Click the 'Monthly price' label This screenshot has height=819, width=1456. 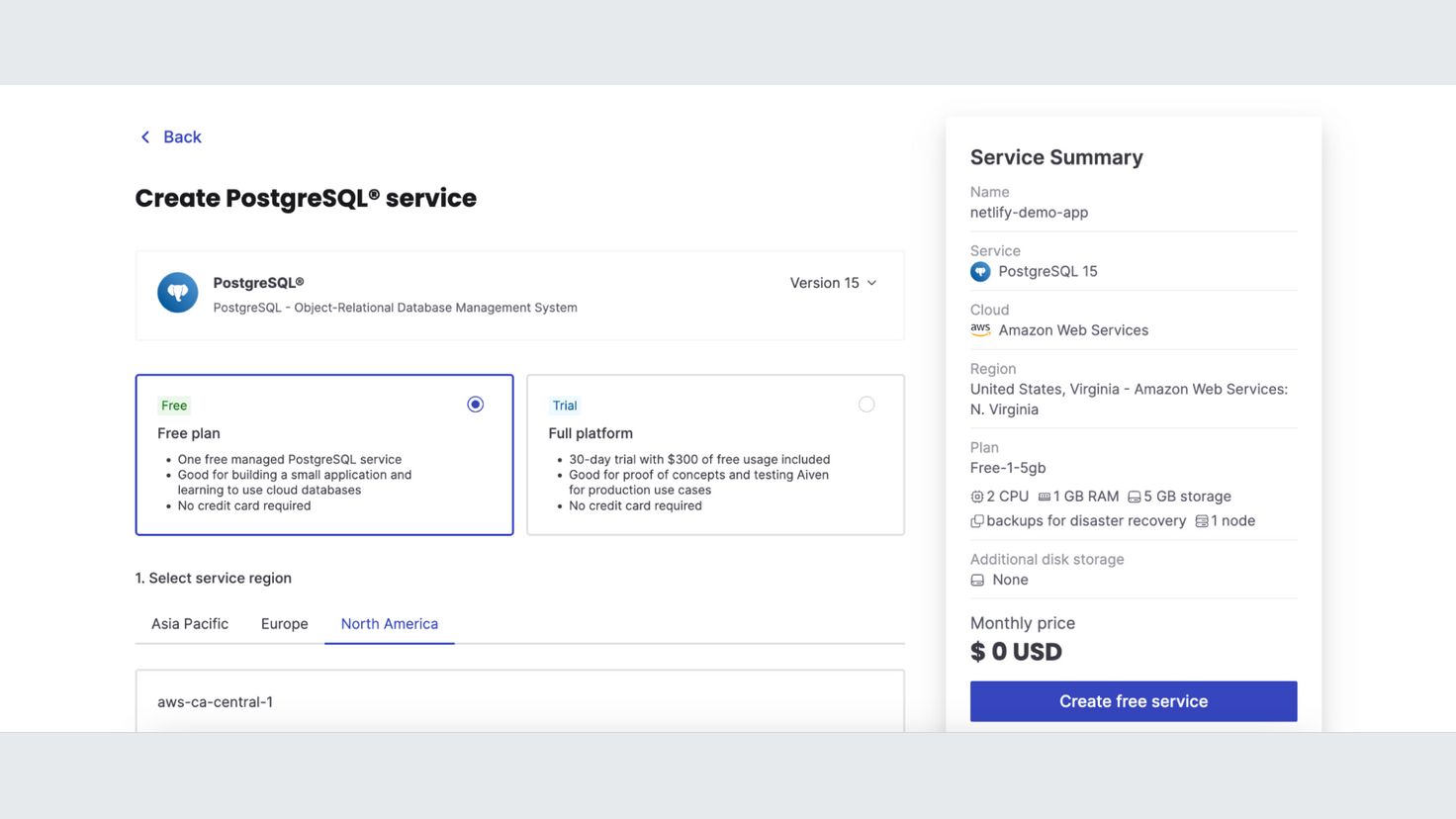pyautogui.click(x=1023, y=623)
